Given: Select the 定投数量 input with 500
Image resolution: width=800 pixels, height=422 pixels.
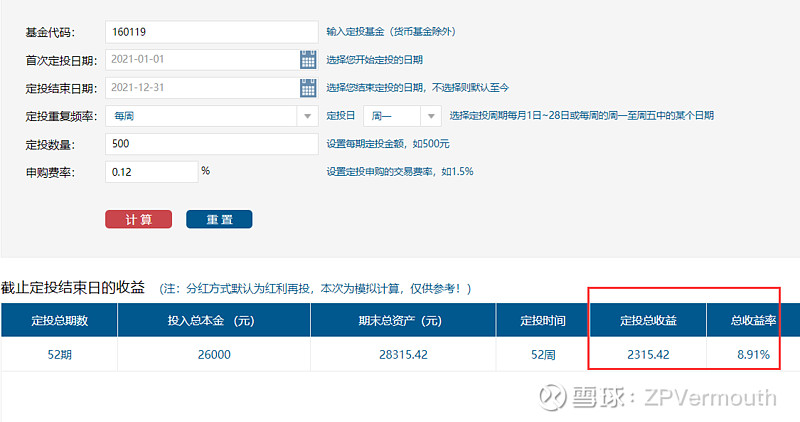Looking at the screenshot, I should [211, 144].
